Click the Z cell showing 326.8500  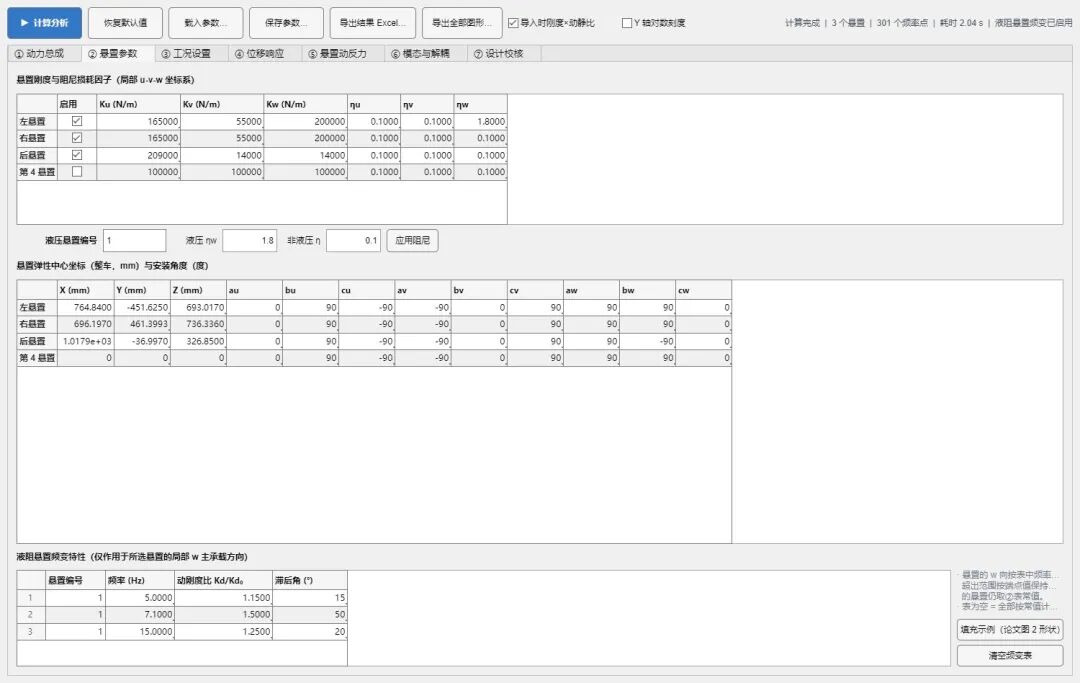(x=198, y=341)
